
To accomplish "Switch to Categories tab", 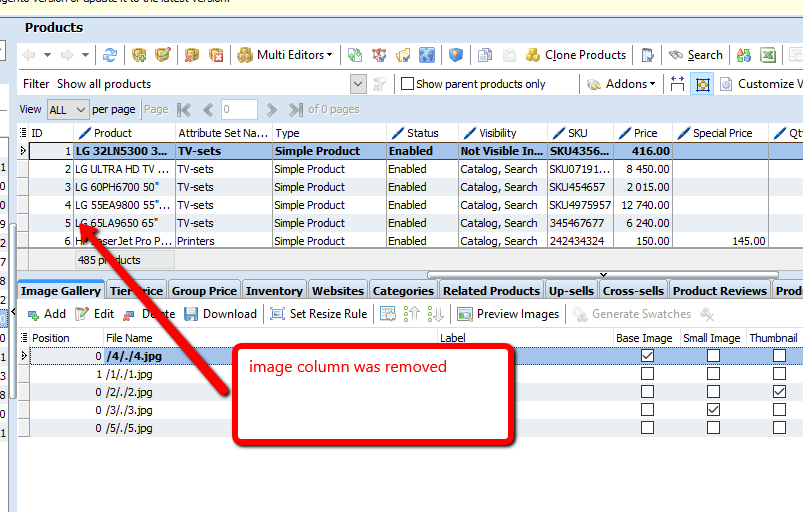I will click(x=403, y=291).
